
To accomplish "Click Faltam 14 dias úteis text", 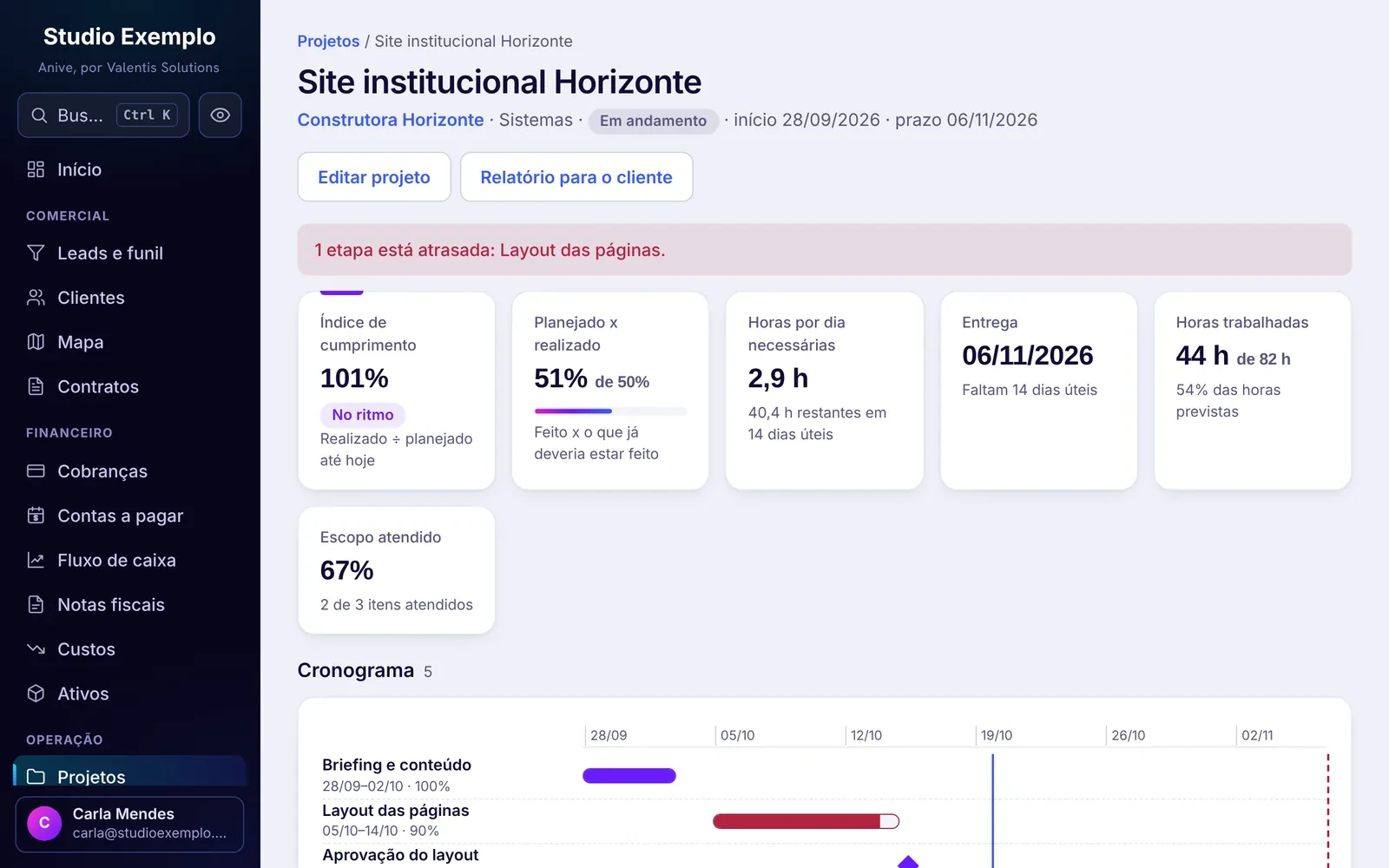I will coord(1030,390).
